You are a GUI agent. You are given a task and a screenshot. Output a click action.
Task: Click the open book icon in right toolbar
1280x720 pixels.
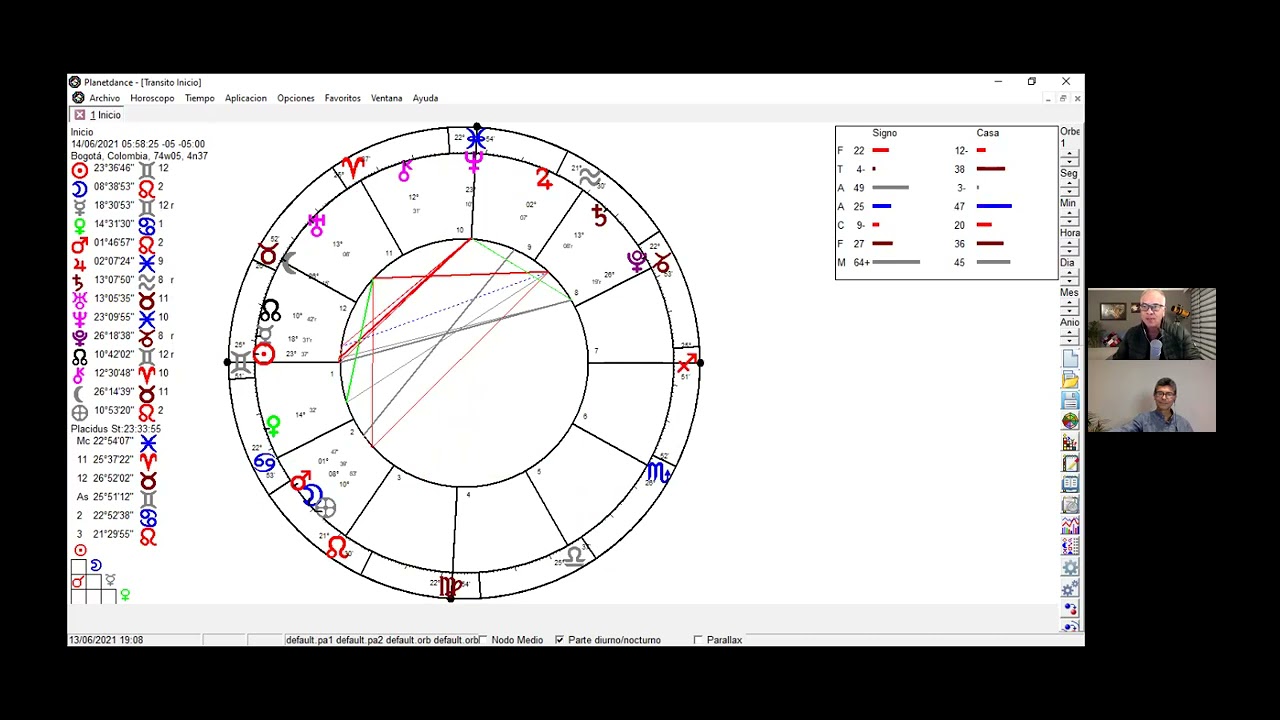(1070, 484)
